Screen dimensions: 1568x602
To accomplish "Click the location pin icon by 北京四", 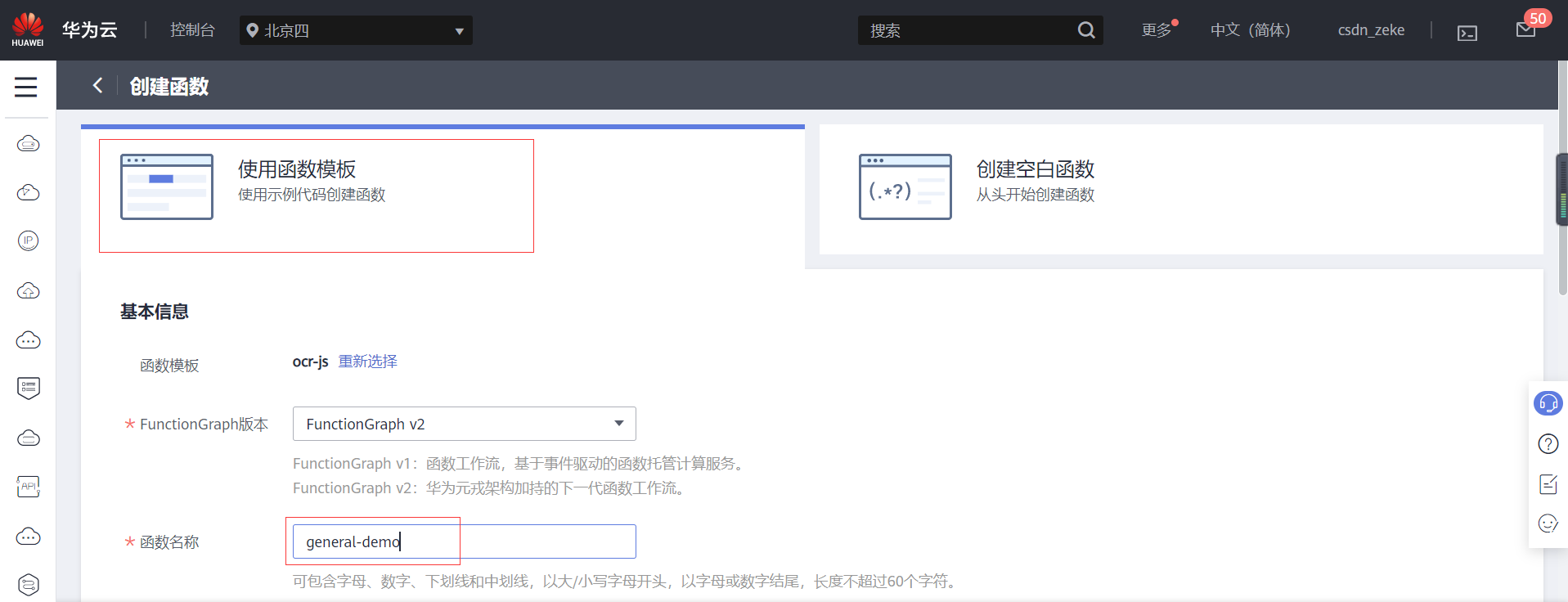I will click(253, 30).
